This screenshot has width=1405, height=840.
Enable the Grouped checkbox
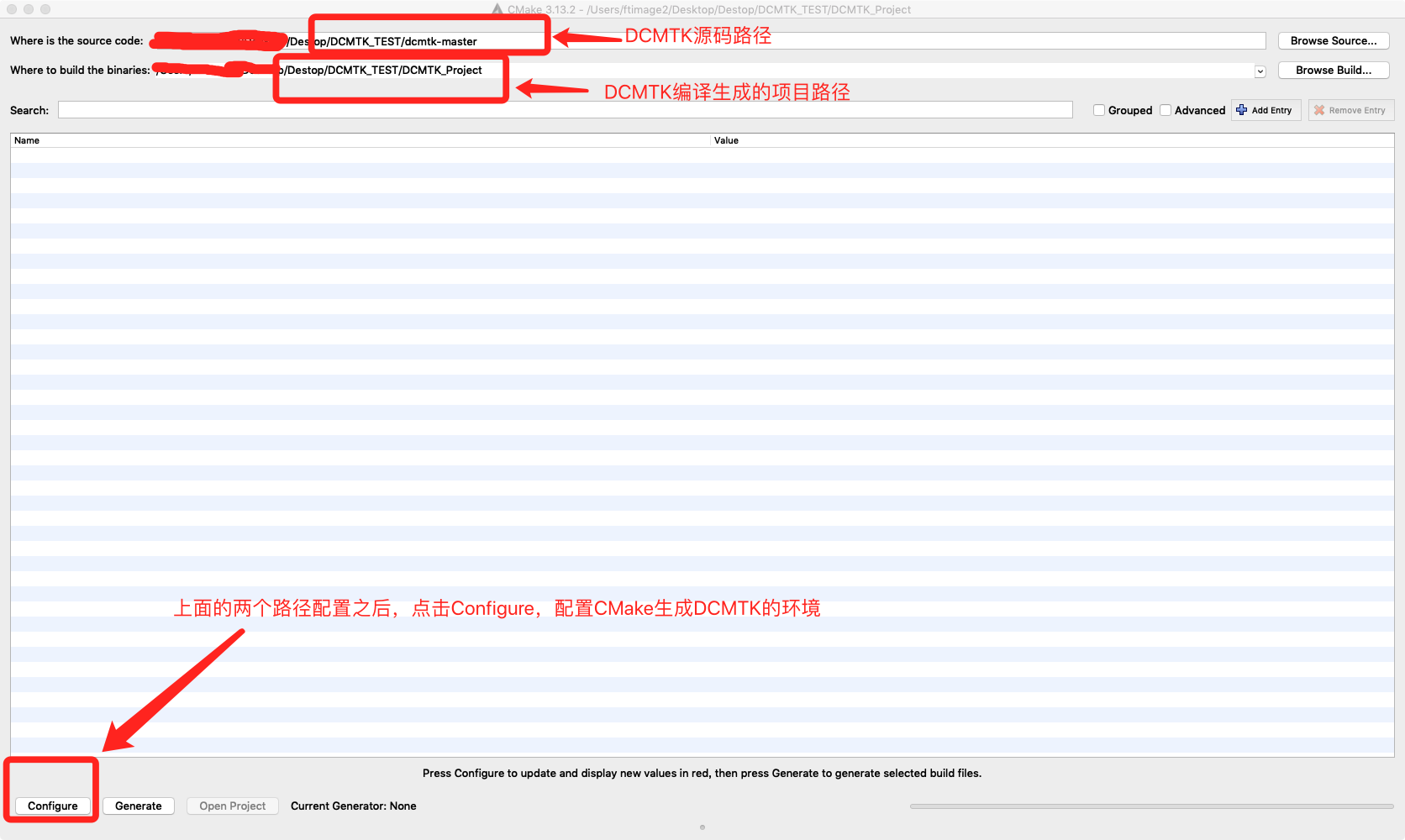coord(1099,110)
